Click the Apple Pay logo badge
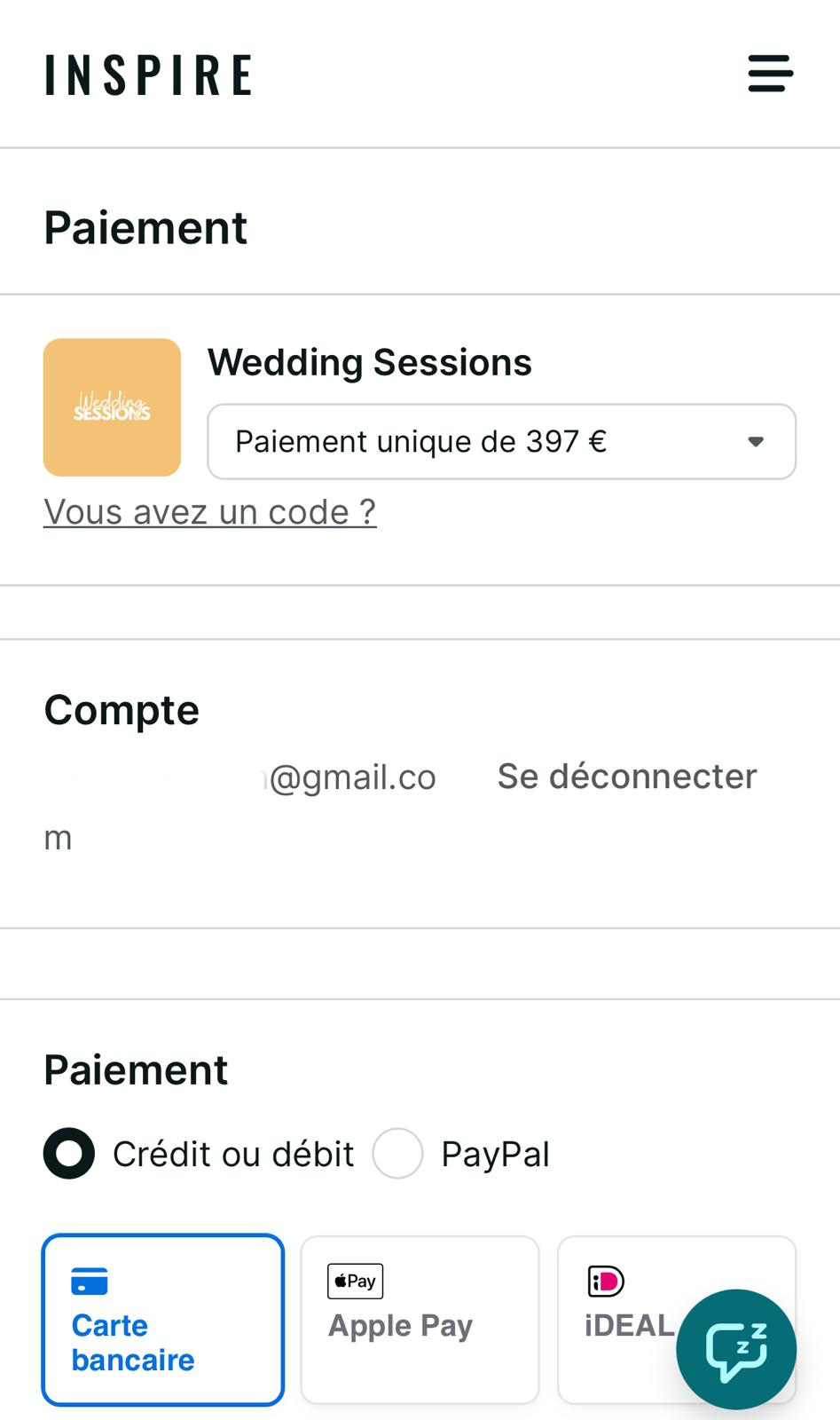The width and height of the screenshot is (840, 1420). point(355,1281)
